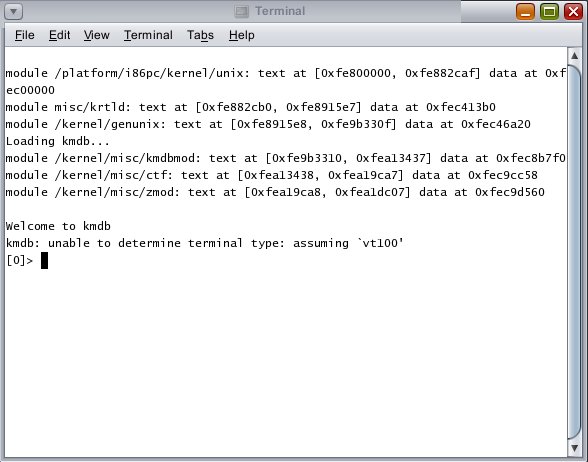The height and width of the screenshot is (462, 588).
Task: Click the scrollbar down arrow
Action: [574, 448]
